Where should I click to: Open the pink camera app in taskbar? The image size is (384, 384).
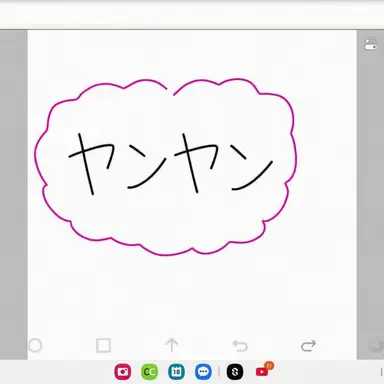pyautogui.click(x=123, y=372)
